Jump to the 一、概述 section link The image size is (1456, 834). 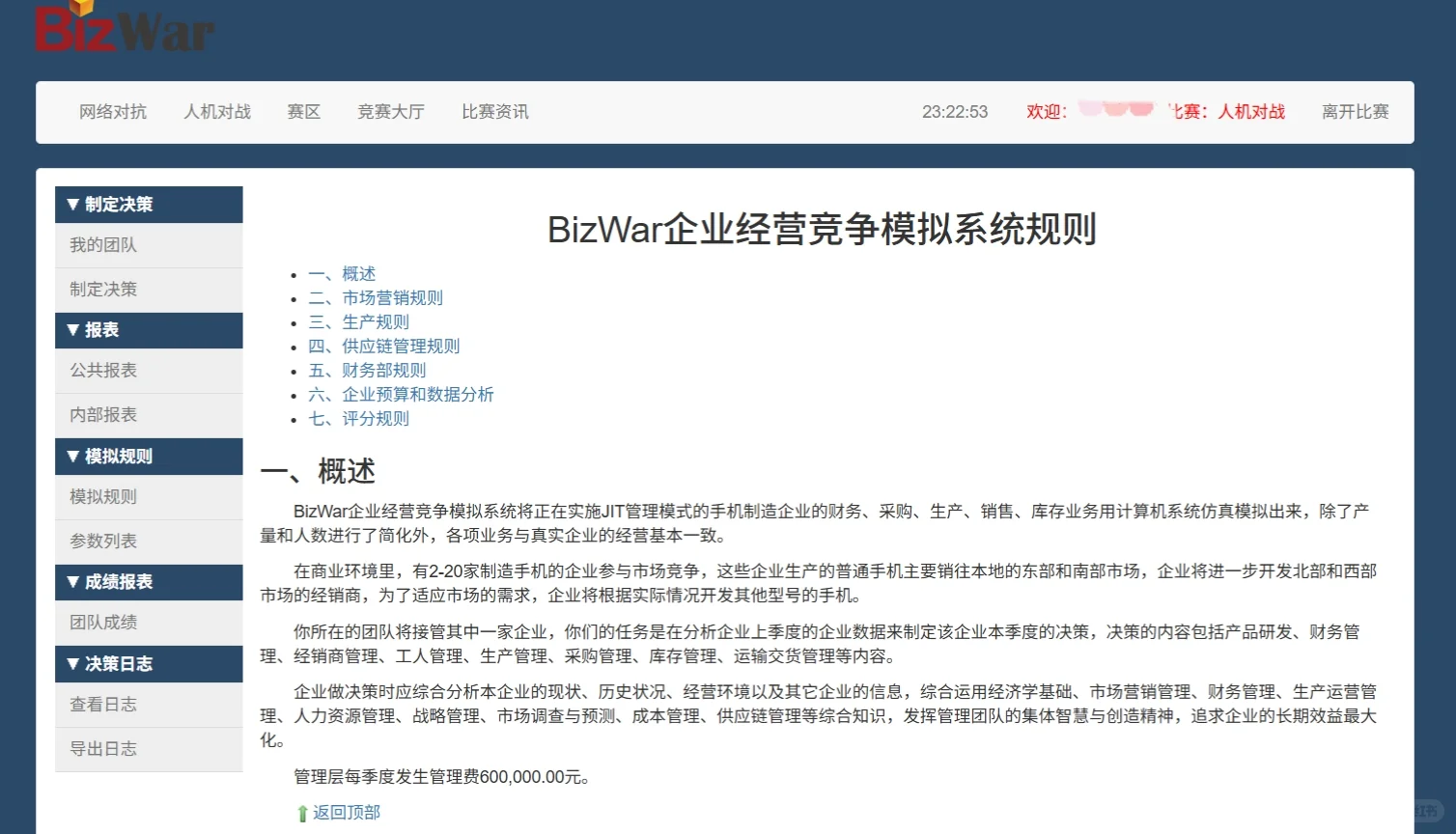[342, 274]
